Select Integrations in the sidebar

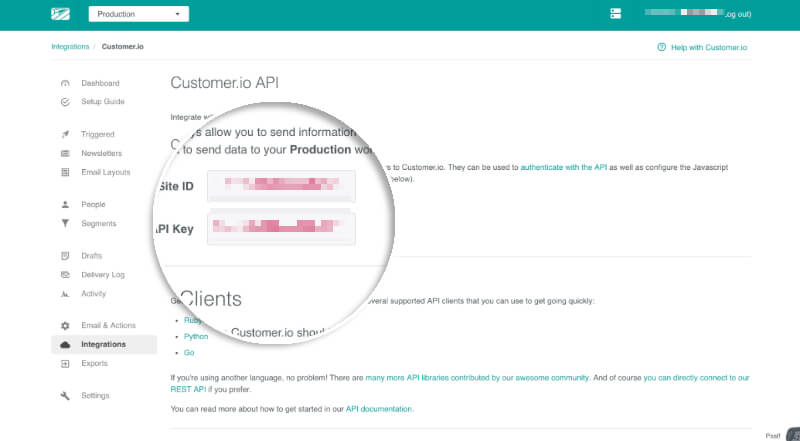pos(103,345)
